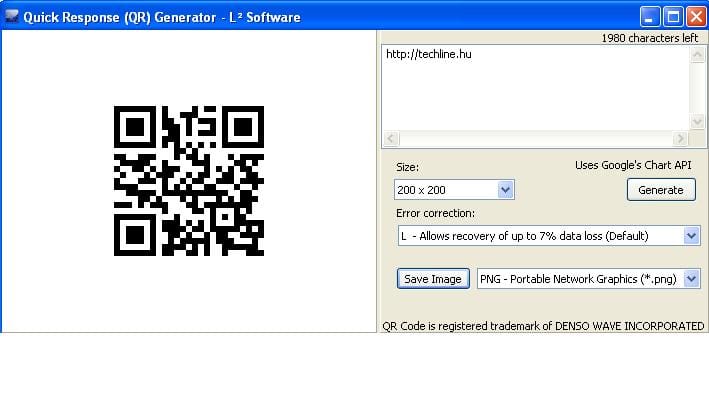Click the 'Uses Google's Chart API' text
This screenshot has height=400, width=709.
[633, 165]
